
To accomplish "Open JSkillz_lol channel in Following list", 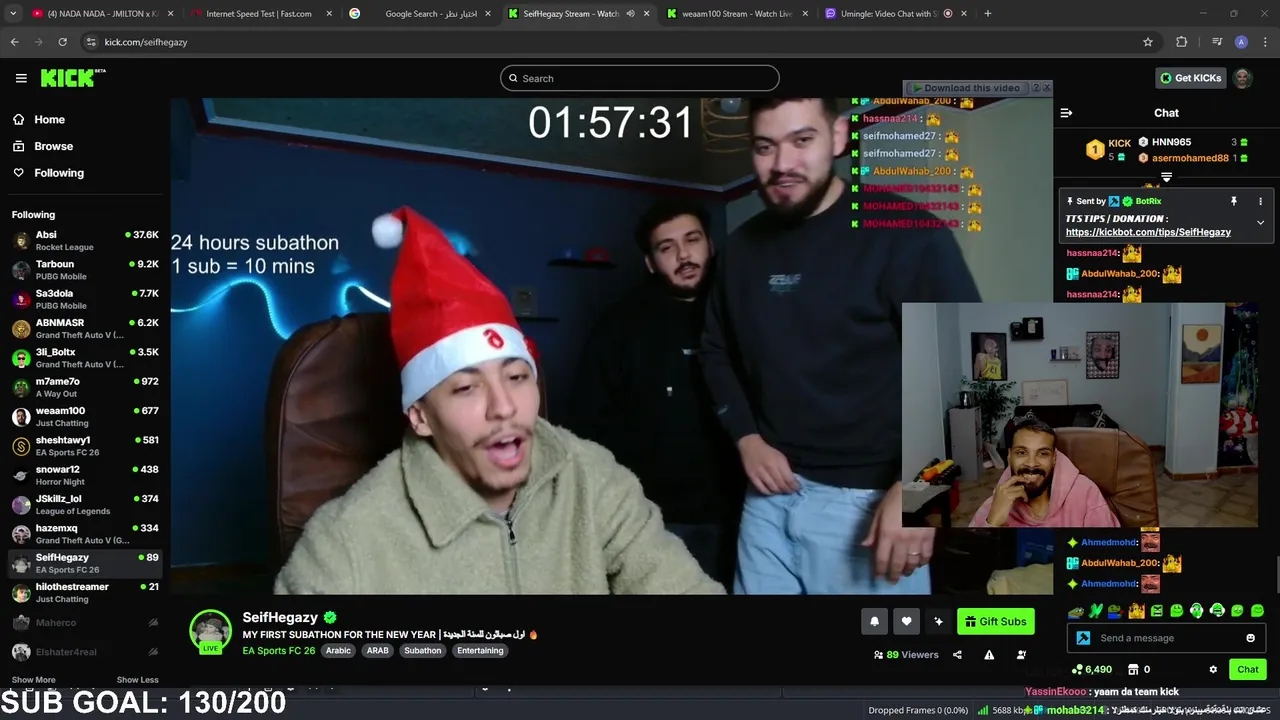I will (x=85, y=505).
